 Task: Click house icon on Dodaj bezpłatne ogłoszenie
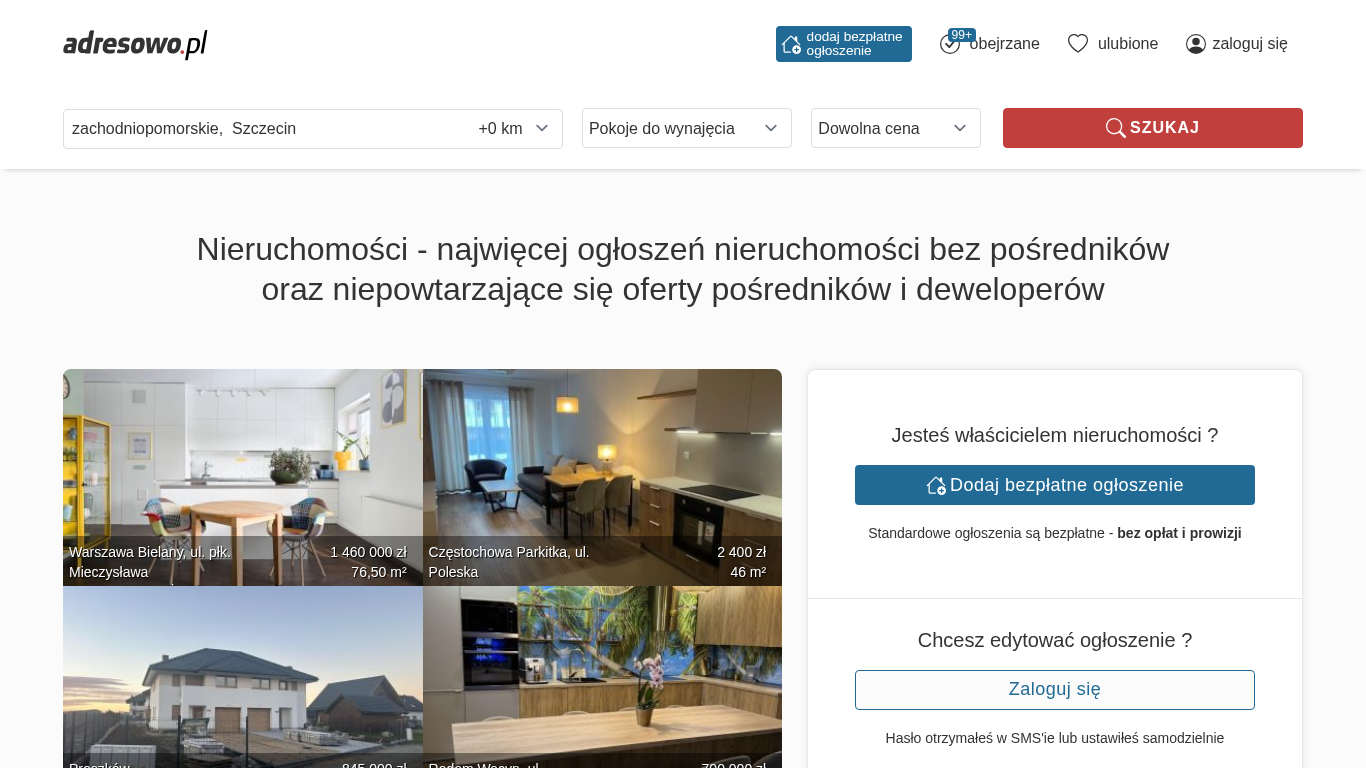click(x=936, y=485)
